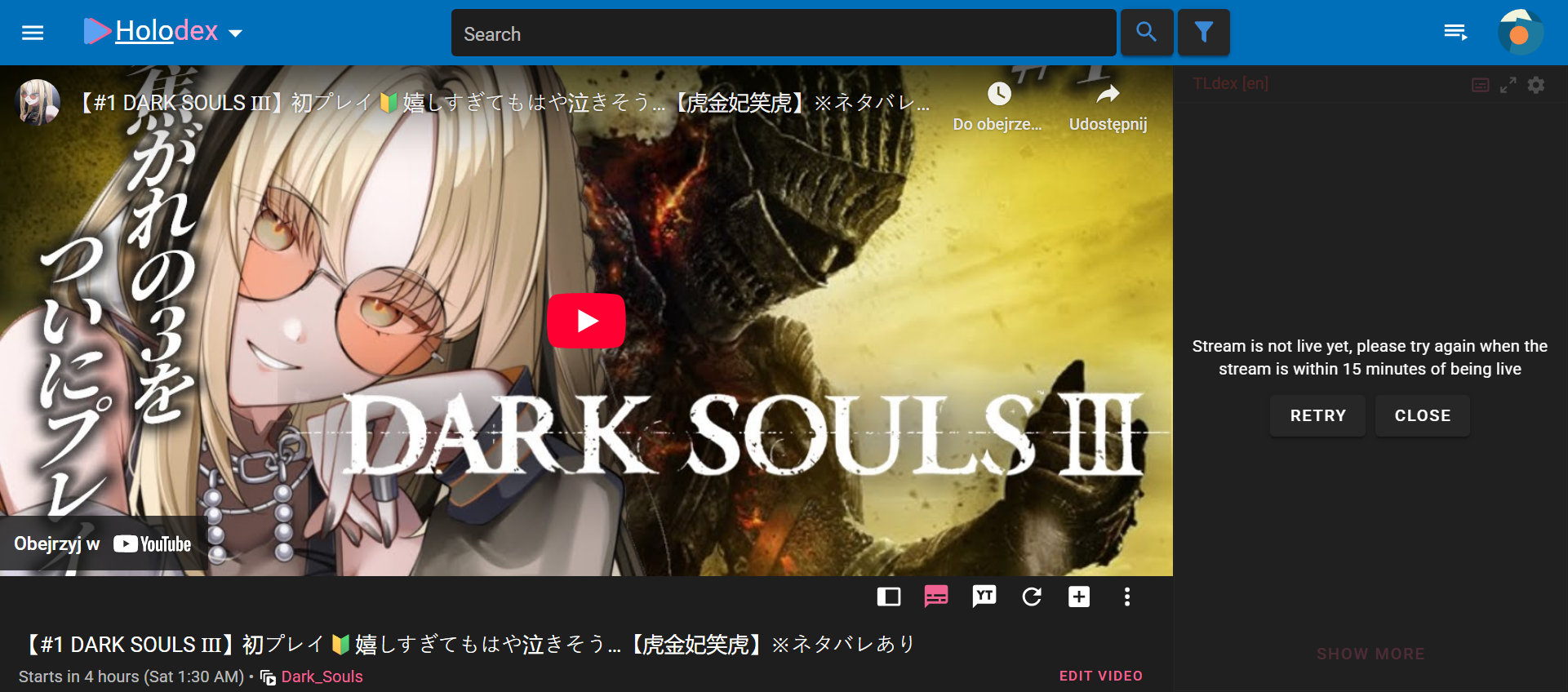Viewport: 1568px width, 692px height.
Task: Expand the TLdex panel with arrows icon
Action: point(1508,85)
